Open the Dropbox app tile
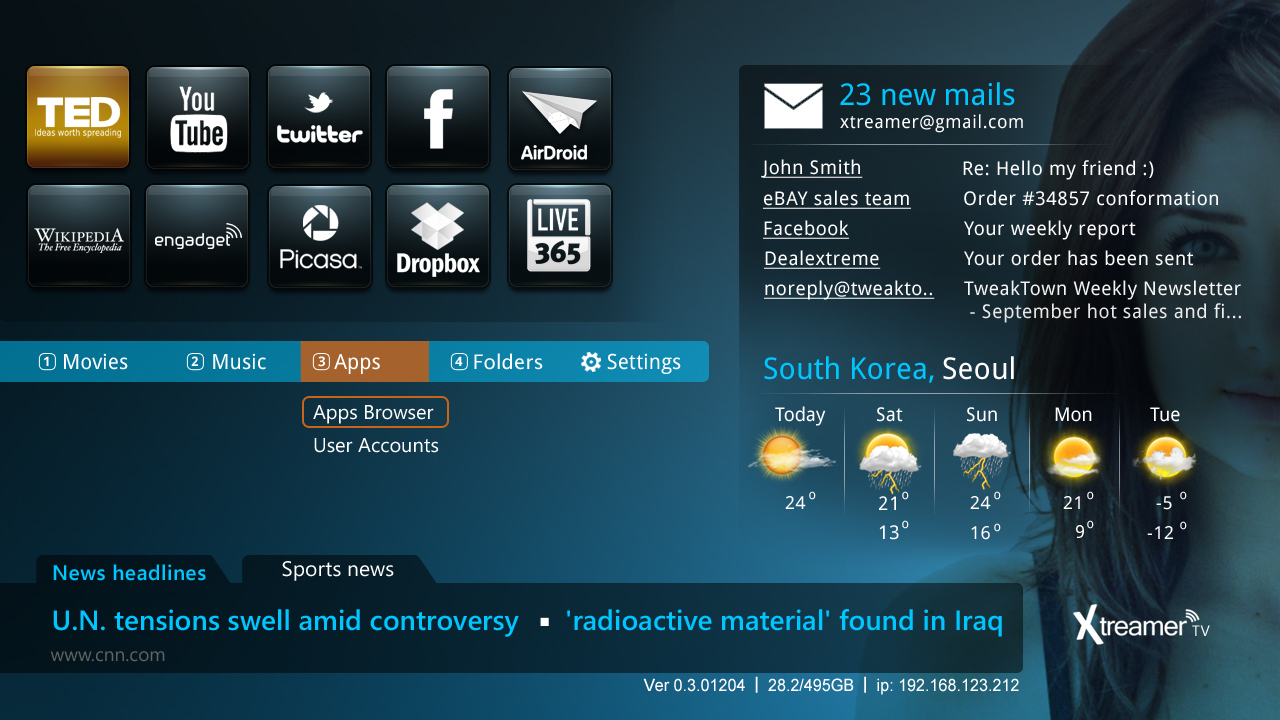1280x720 pixels. coord(438,235)
